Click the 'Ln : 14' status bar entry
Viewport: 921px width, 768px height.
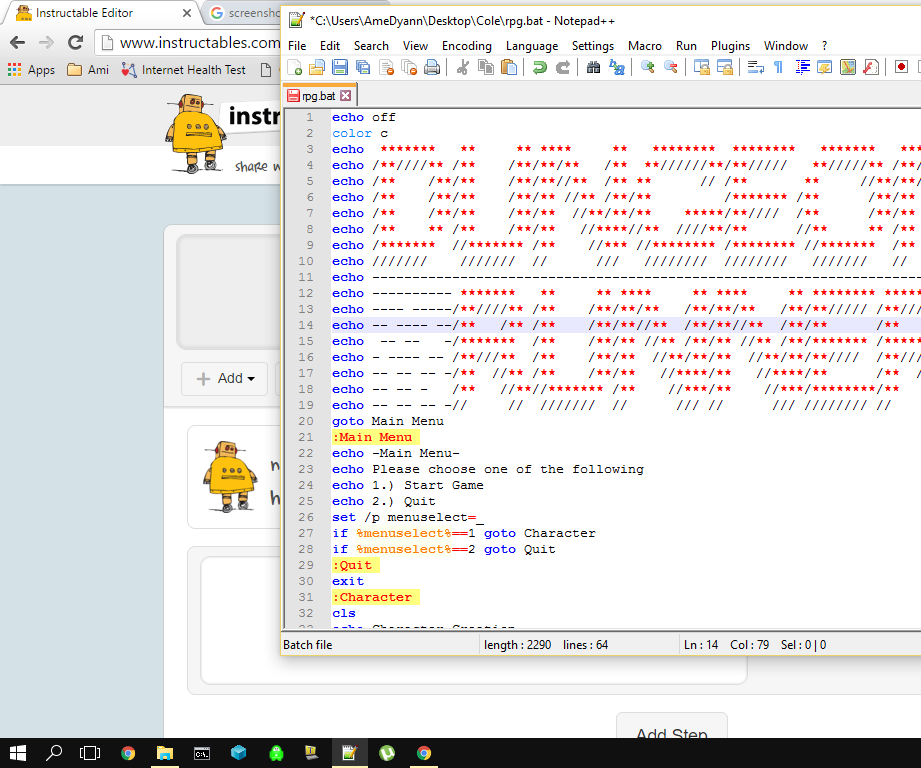(701, 645)
